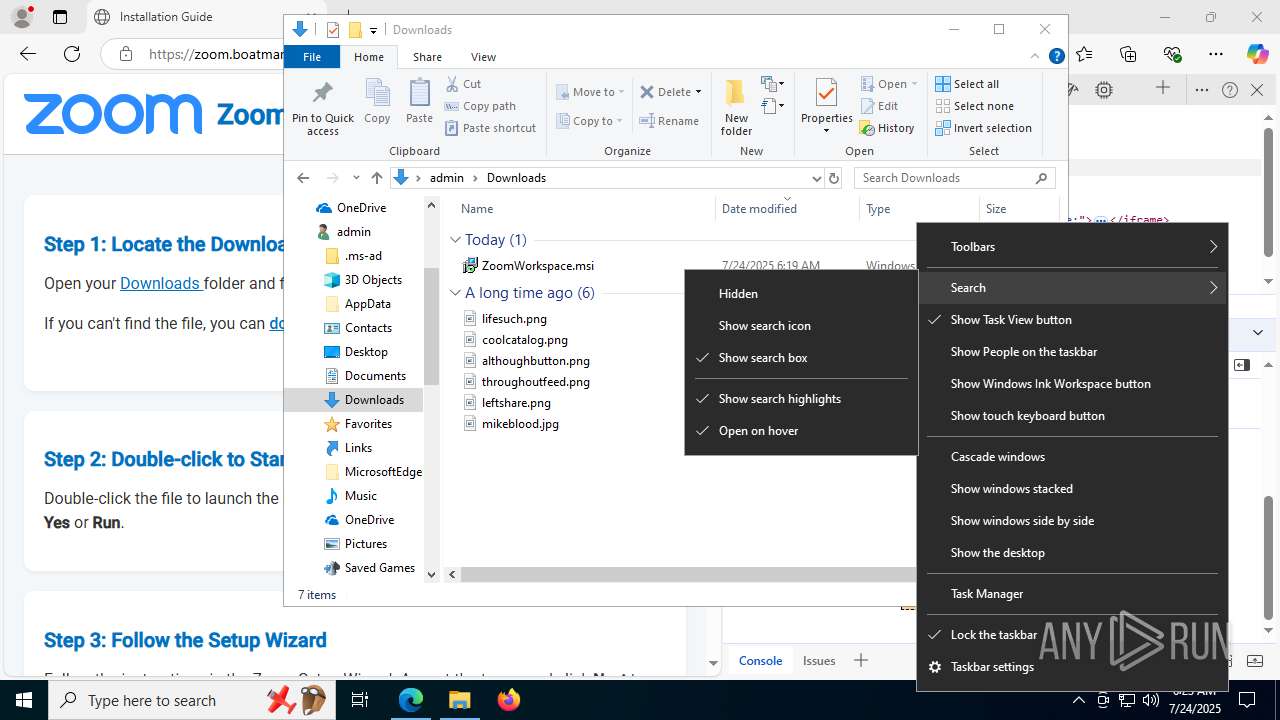Image resolution: width=1280 pixels, height=720 pixels.
Task: Expand the Toolbars submenu
Action: pyautogui.click(x=1072, y=247)
